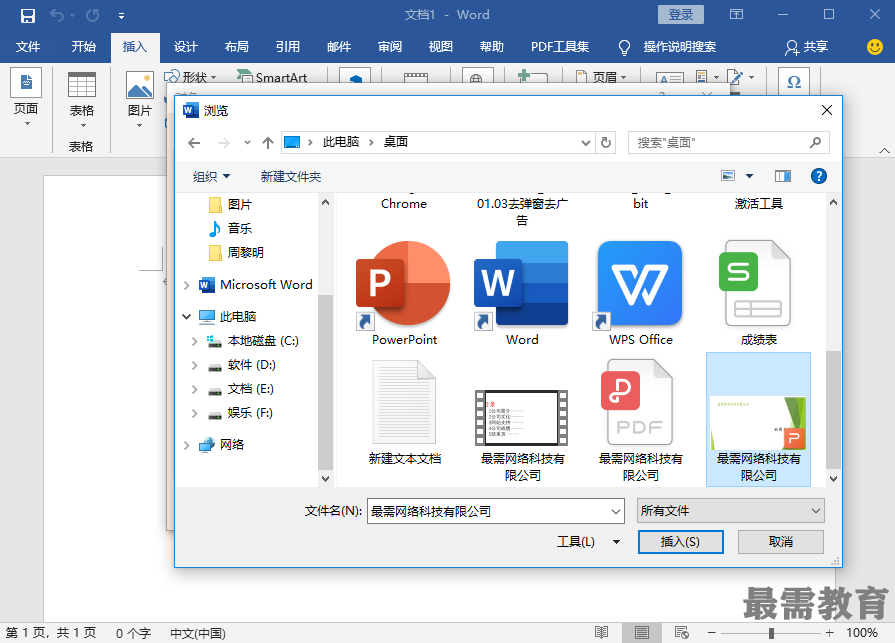Collapse the 此电脑 tree node
895x643 pixels.
(x=187, y=317)
